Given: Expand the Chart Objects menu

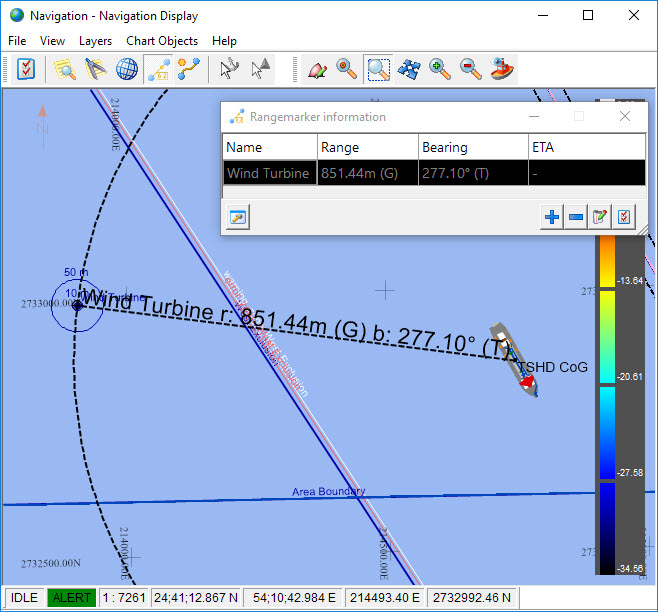Looking at the screenshot, I should click(x=162, y=41).
